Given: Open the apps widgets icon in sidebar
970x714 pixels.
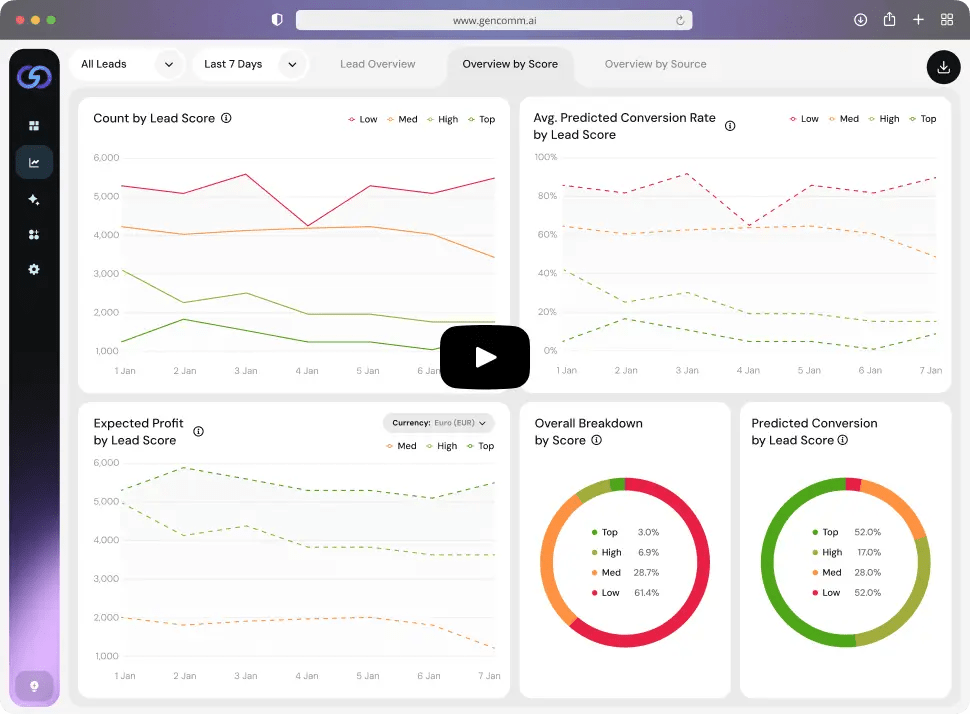Looking at the screenshot, I should tap(34, 234).
